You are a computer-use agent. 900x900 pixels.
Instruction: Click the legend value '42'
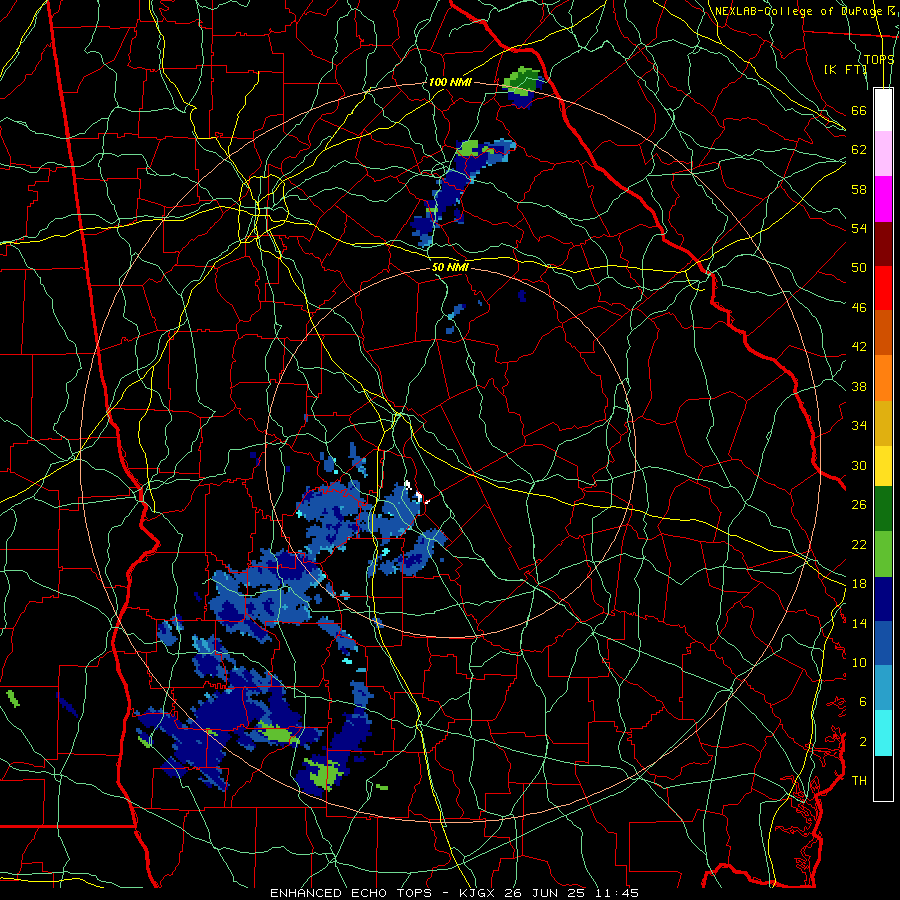coord(859,346)
